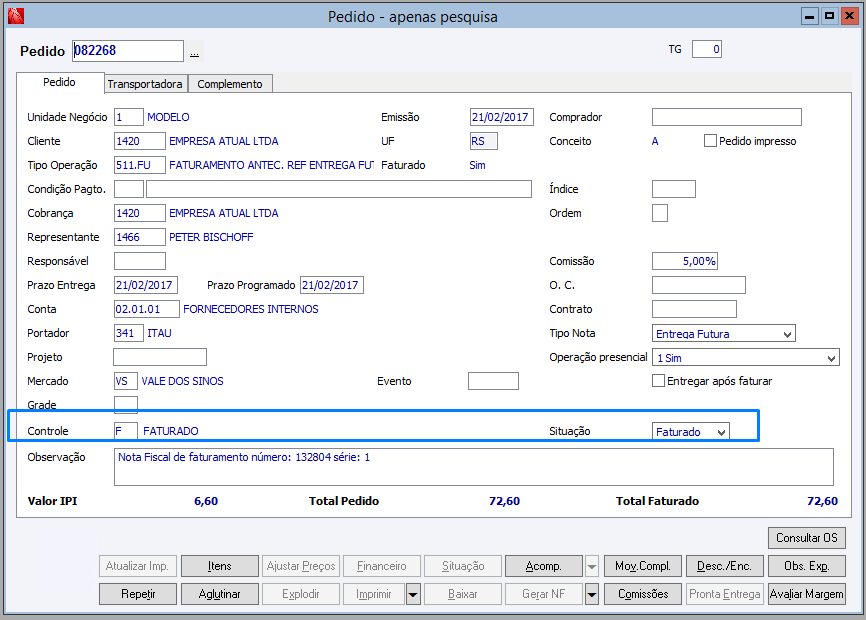
Task: Click the red application icon in the title bar
Action: [x=16, y=16]
